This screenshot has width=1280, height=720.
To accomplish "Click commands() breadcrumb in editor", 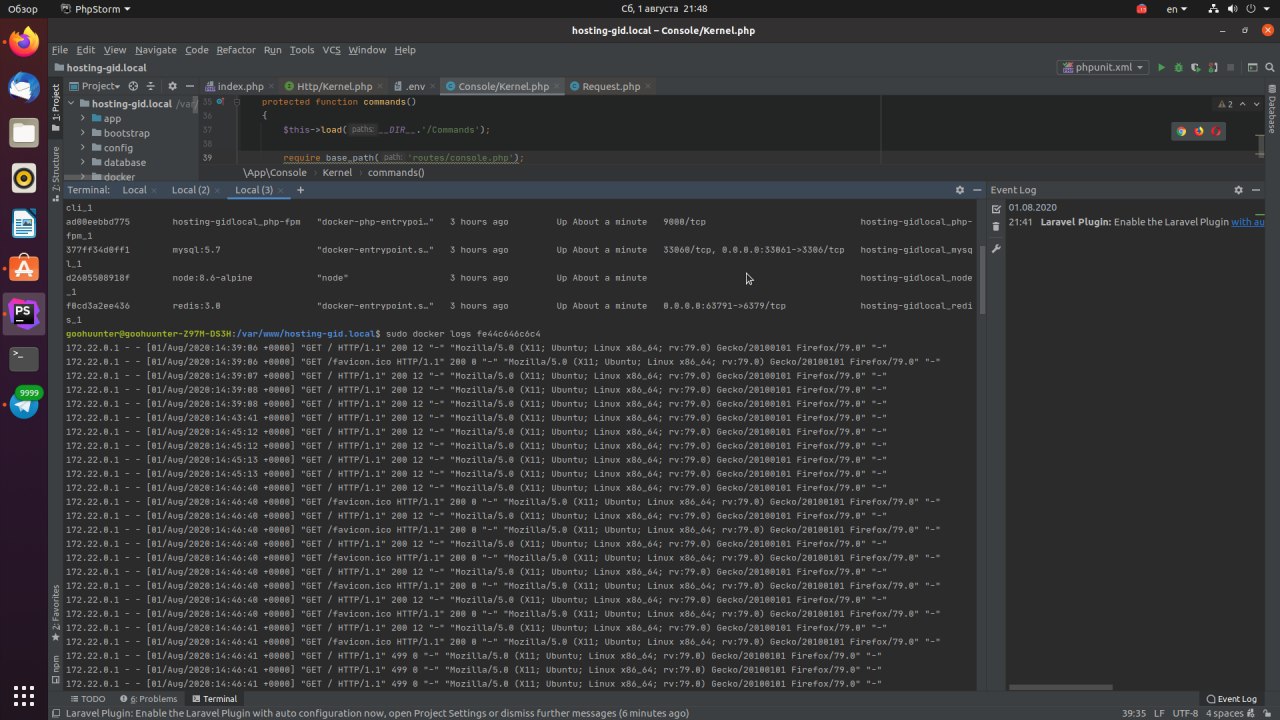I will pyautogui.click(x=396, y=172).
